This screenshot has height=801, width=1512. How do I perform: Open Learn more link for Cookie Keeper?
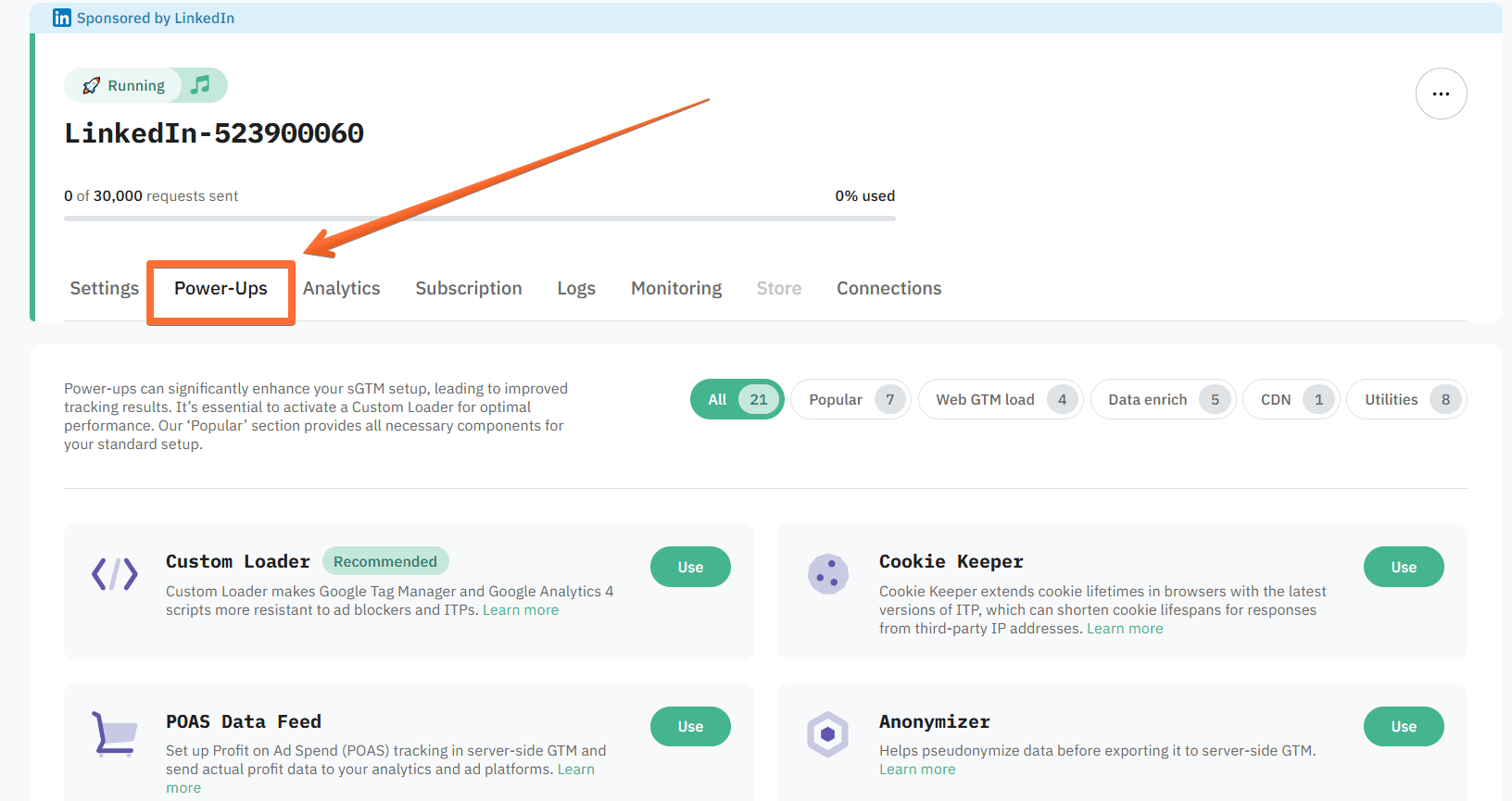pos(1125,629)
